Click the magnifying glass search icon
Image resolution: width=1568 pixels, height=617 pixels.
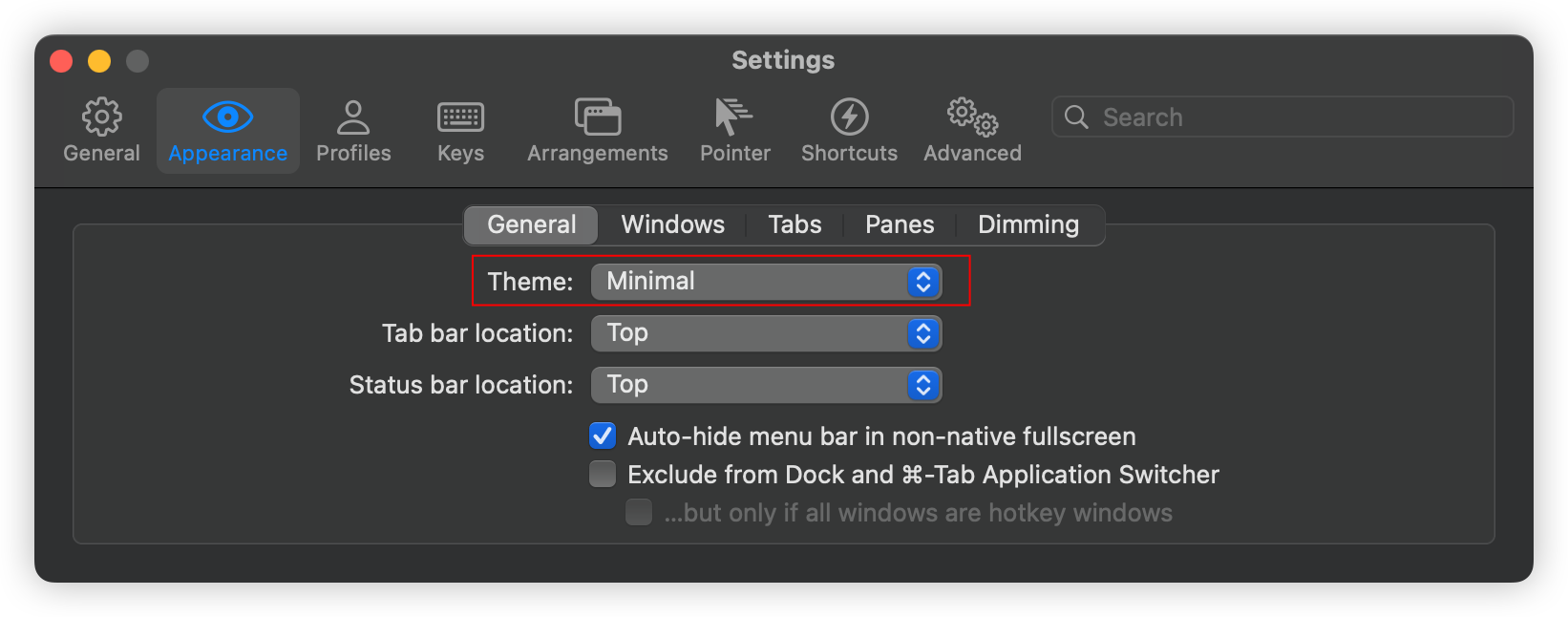tap(1076, 117)
